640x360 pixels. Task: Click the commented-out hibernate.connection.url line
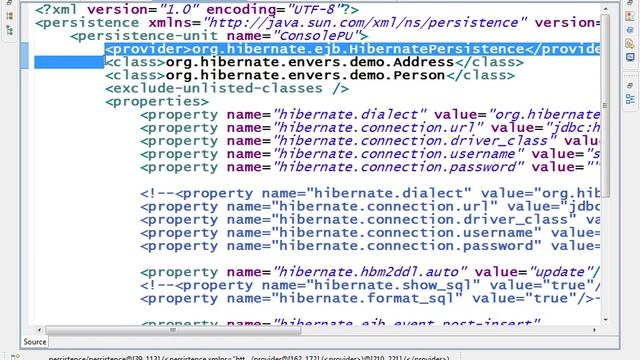[x=370, y=206]
